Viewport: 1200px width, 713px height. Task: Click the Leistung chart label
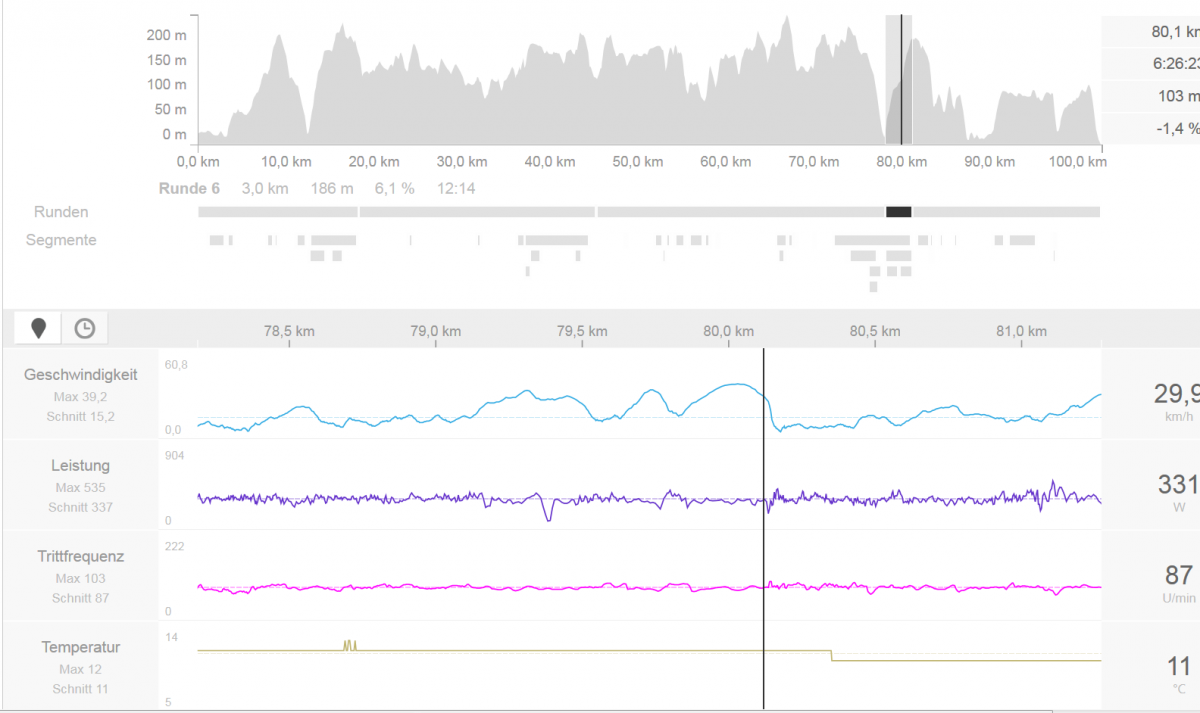pyautogui.click(x=81, y=466)
